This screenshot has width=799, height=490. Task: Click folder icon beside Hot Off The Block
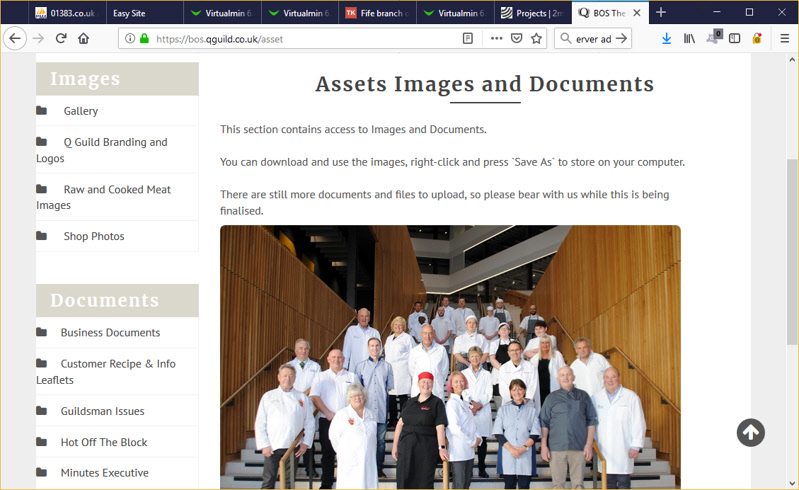[x=42, y=442]
